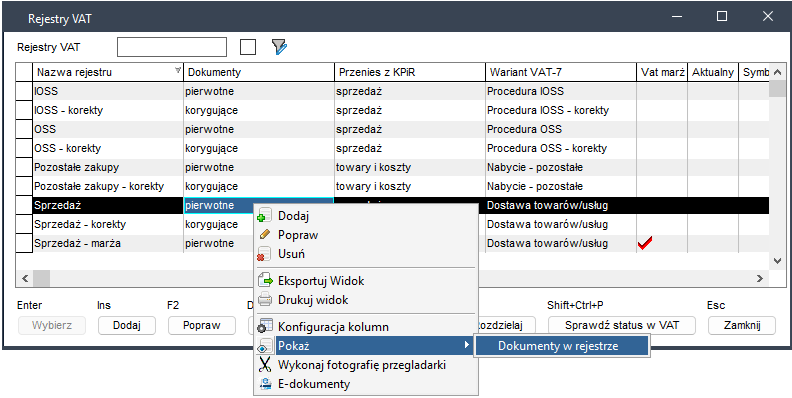Click the Dokumenty column header

click(x=259, y=72)
